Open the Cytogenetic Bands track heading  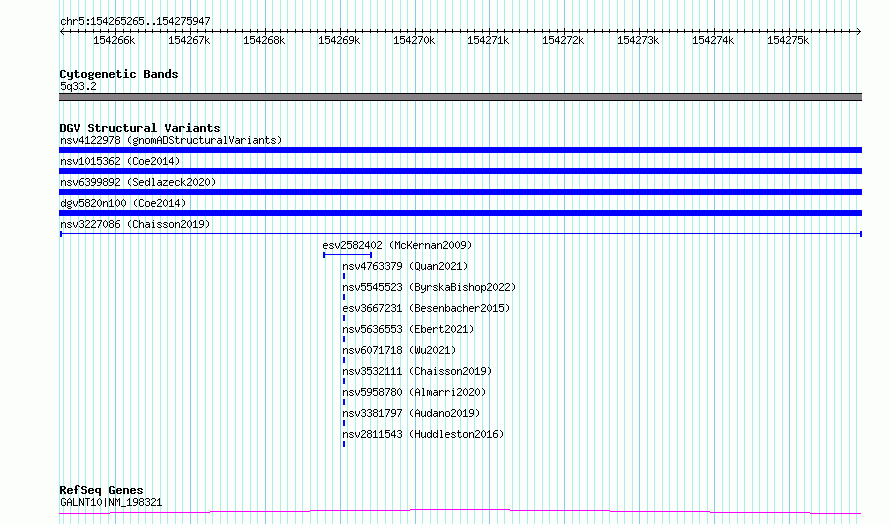(119, 74)
